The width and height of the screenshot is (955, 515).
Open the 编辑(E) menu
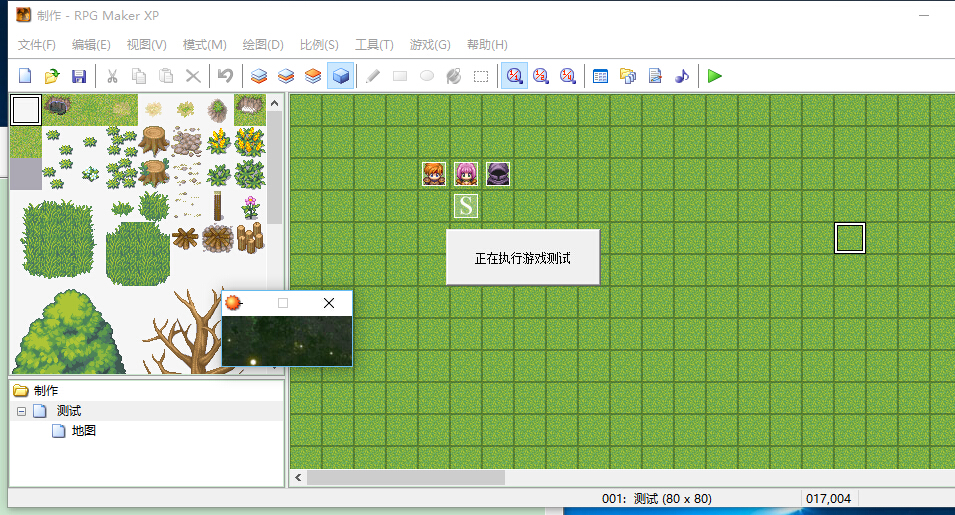91,44
